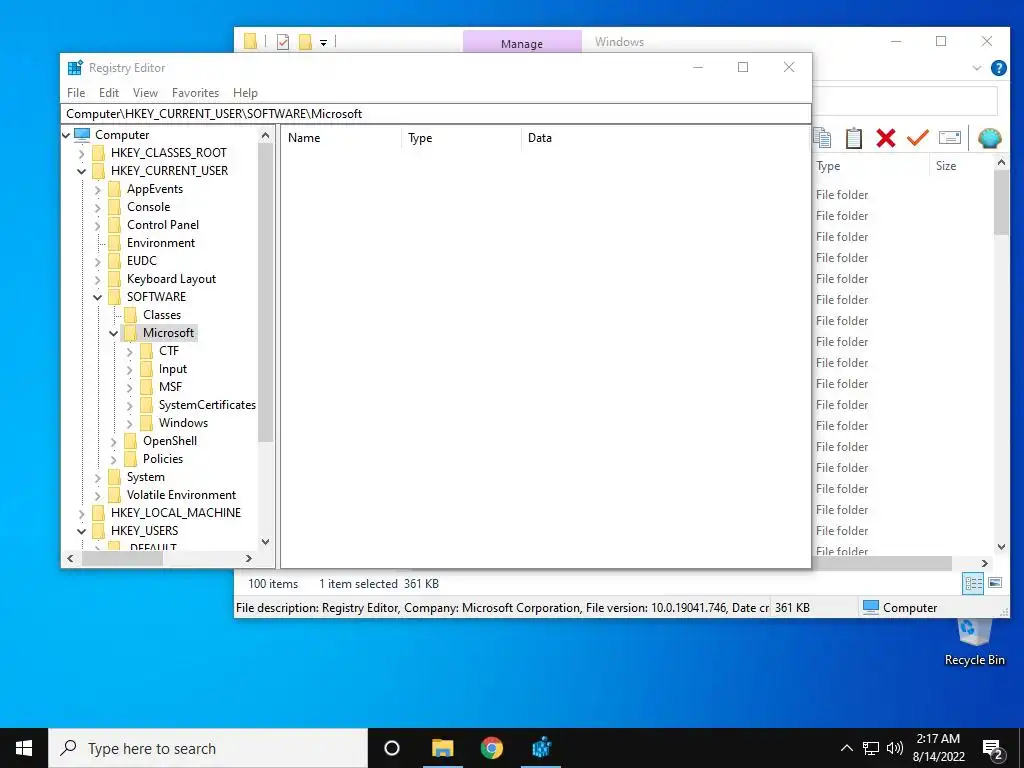Open Google Chrome from the taskbar
1024x768 pixels.
coord(492,748)
